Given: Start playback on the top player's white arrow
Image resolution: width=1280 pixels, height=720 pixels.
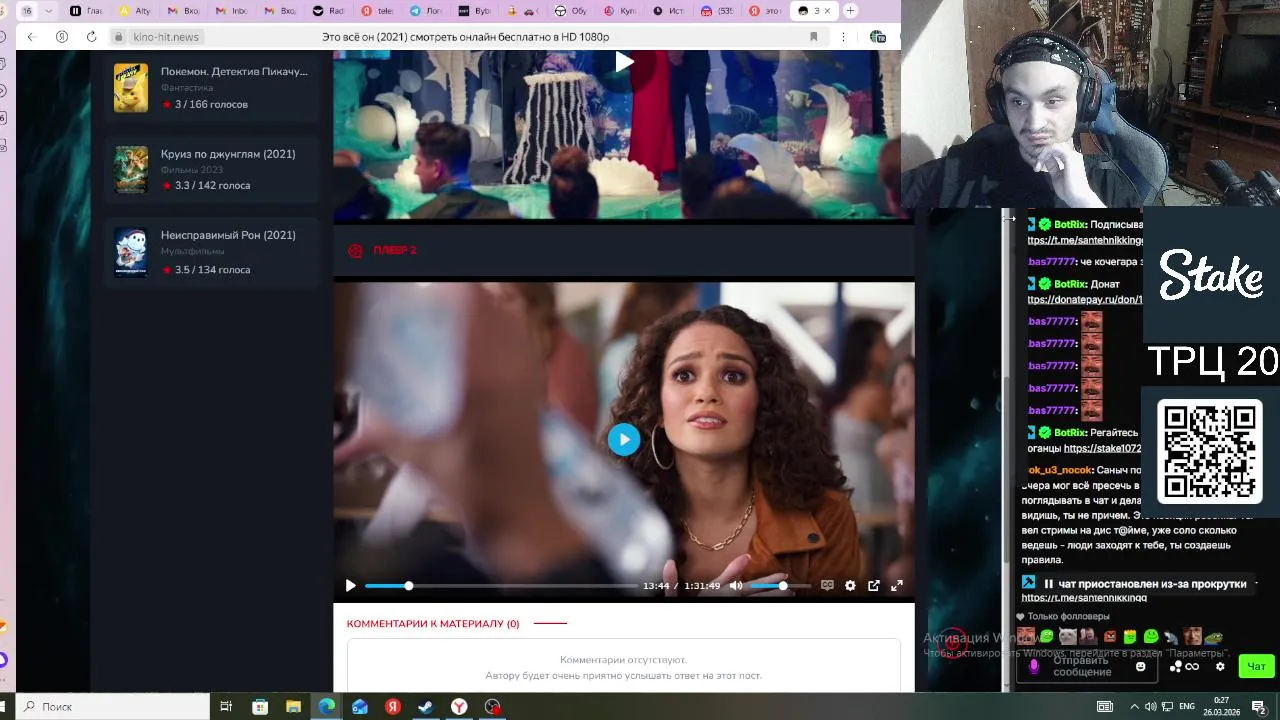Looking at the screenshot, I should pyautogui.click(x=624, y=62).
